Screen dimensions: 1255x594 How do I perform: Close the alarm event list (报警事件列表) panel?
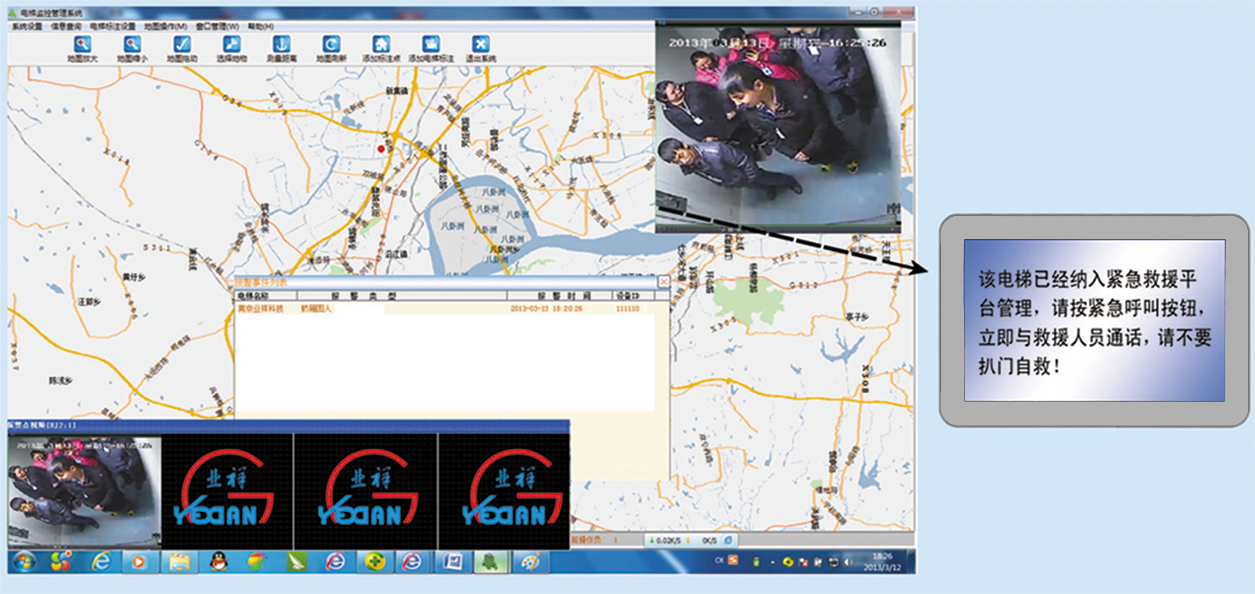point(662,283)
